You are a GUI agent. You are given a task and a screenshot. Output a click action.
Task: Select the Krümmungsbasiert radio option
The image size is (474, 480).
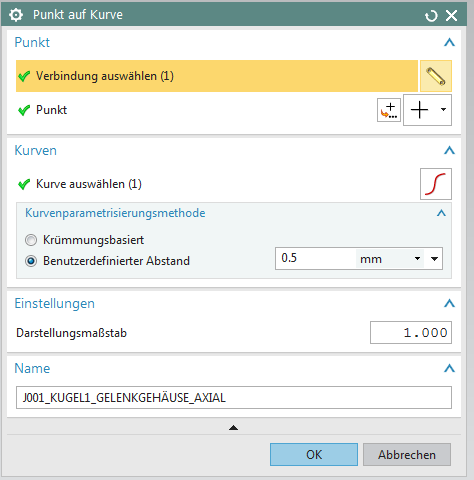coord(31,240)
